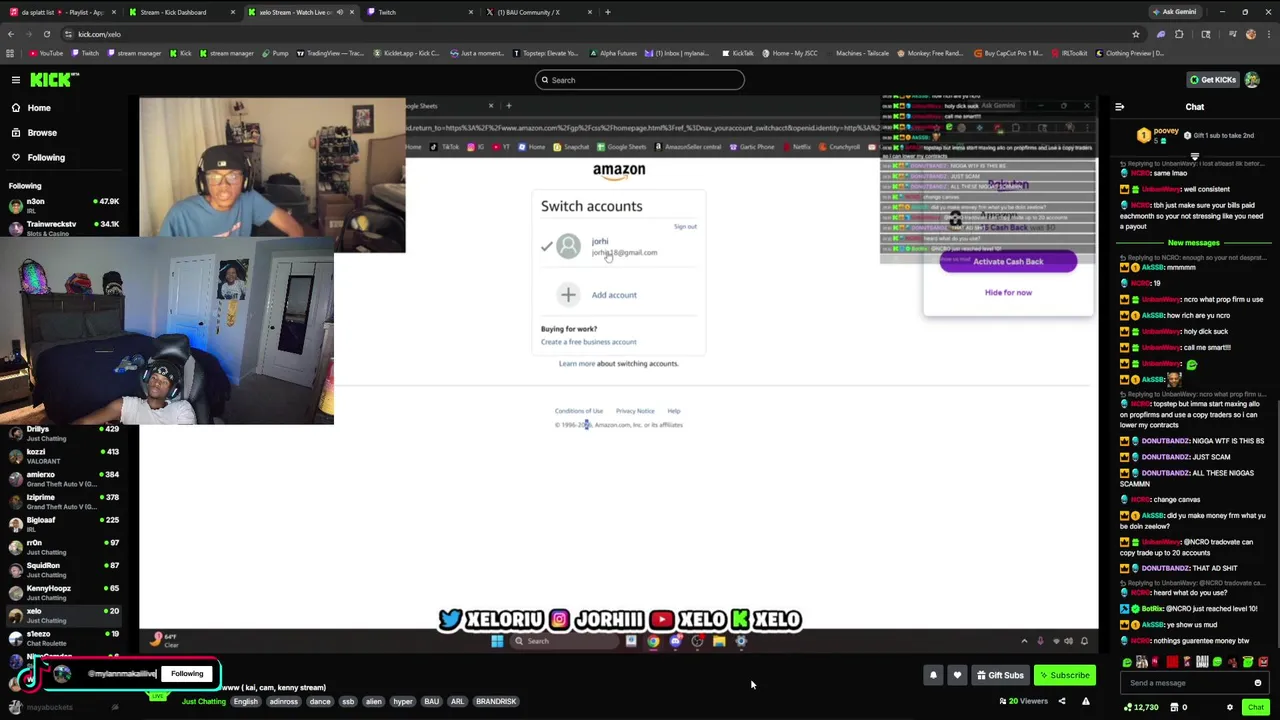Collapse the chat panel with arrow icon
The image size is (1280, 720).
point(1119,107)
